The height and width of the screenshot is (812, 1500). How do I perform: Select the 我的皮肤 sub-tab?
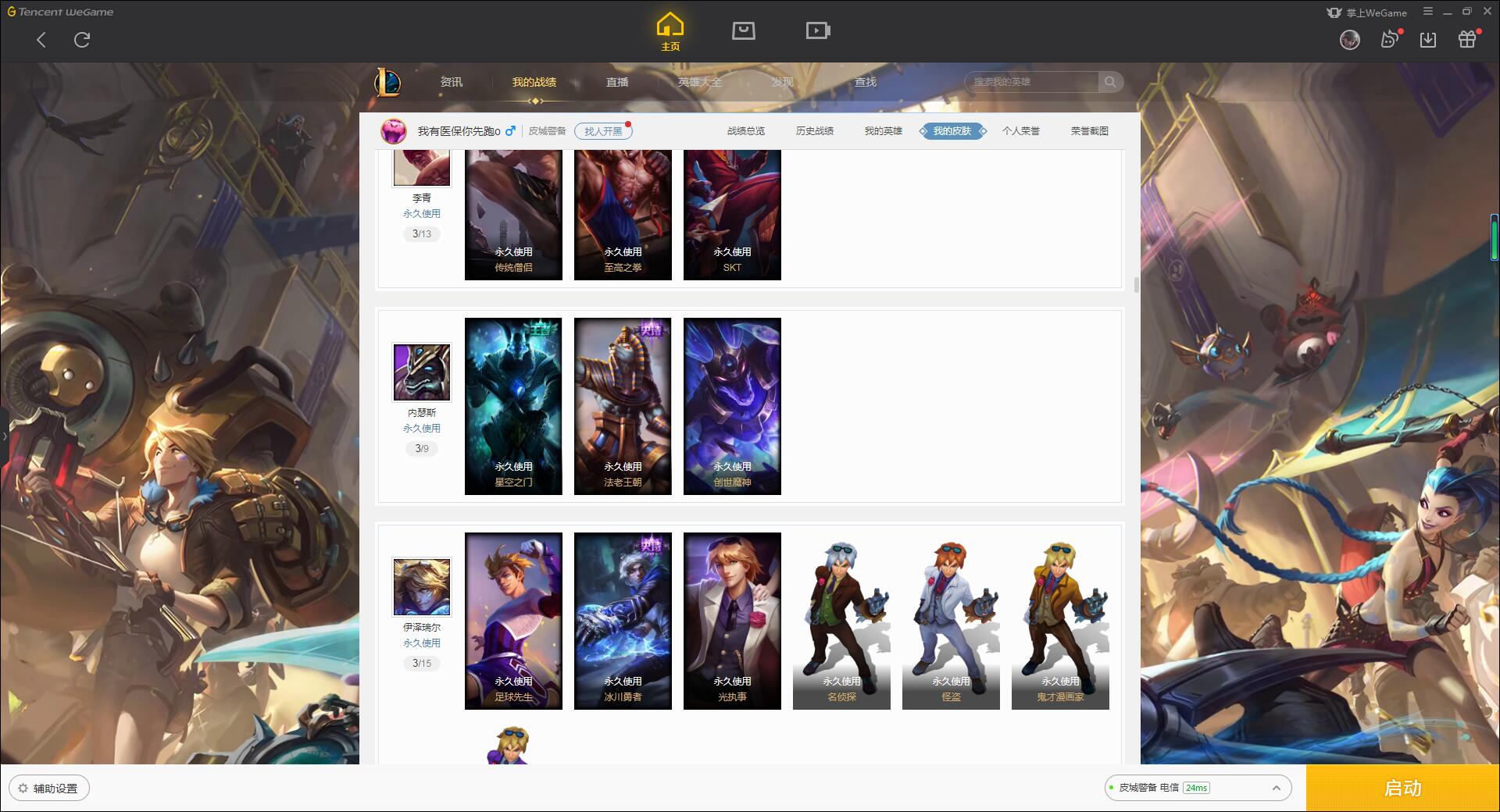coord(952,131)
